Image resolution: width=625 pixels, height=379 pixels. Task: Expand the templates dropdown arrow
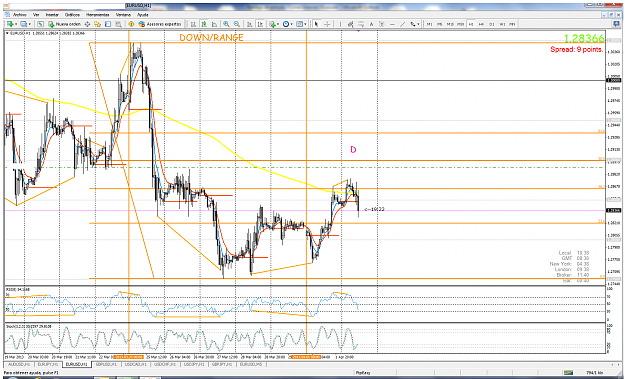coord(305,24)
